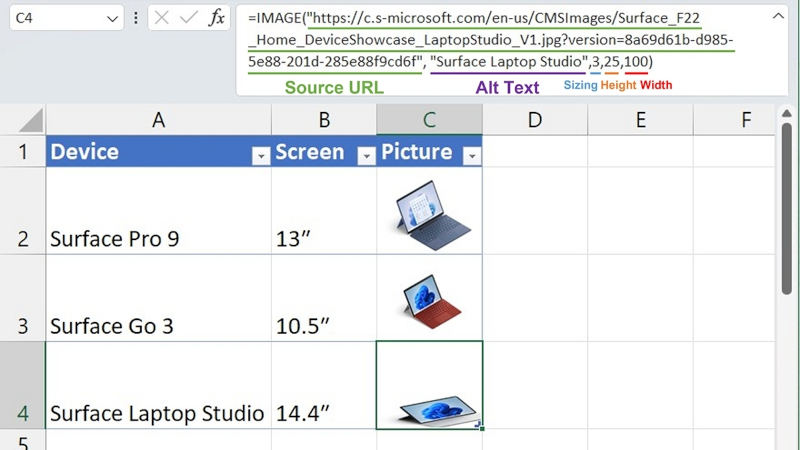This screenshot has height=450, width=800.
Task: Select column A header
Action: (x=159, y=120)
